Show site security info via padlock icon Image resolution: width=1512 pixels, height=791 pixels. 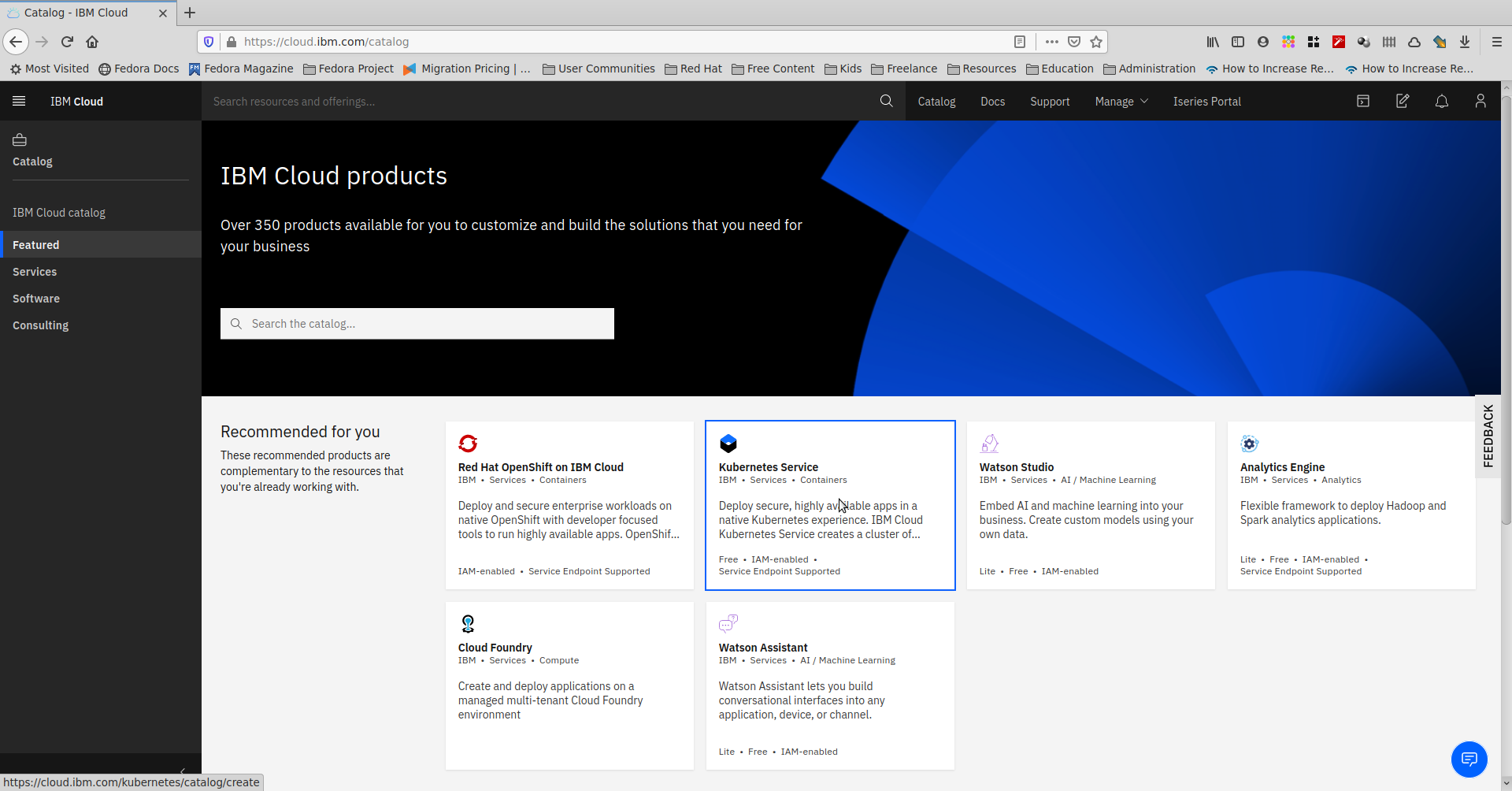click(231, 42)
